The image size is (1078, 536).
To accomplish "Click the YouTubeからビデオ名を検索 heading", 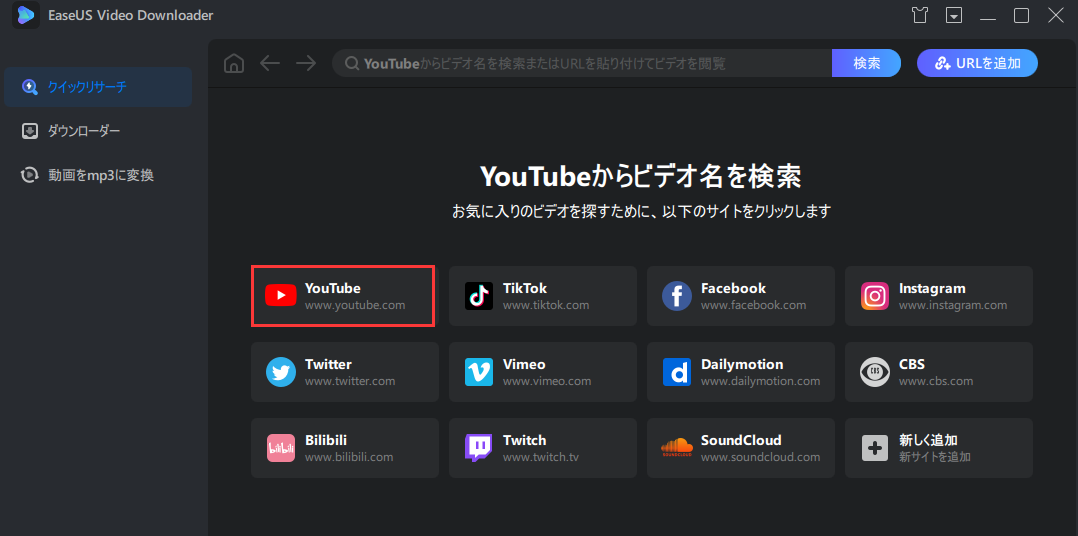I will tap(641, 177).
